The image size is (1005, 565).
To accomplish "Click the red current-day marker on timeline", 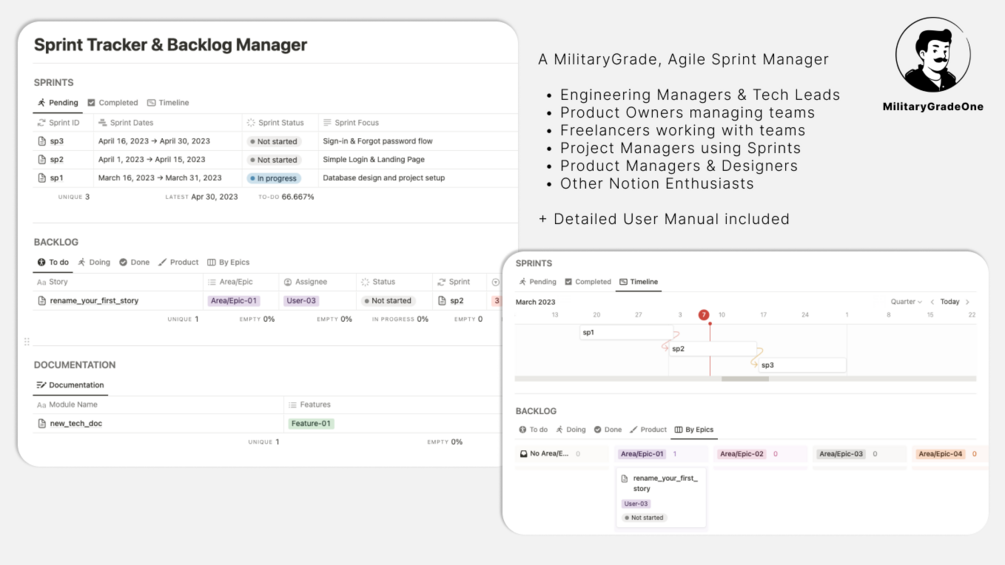I will point(704,315).
